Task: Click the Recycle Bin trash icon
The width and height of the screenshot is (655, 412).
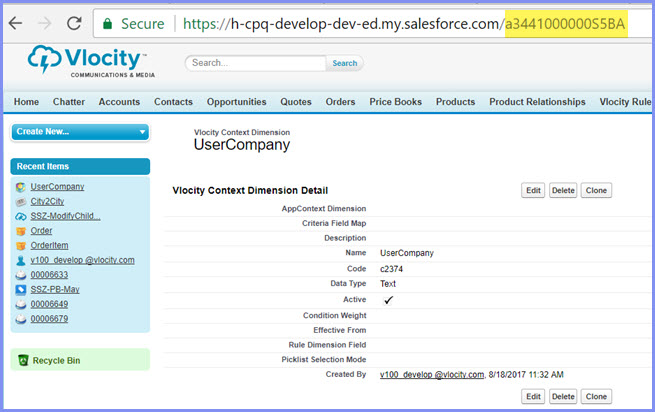Action: (x=23, y=360)
